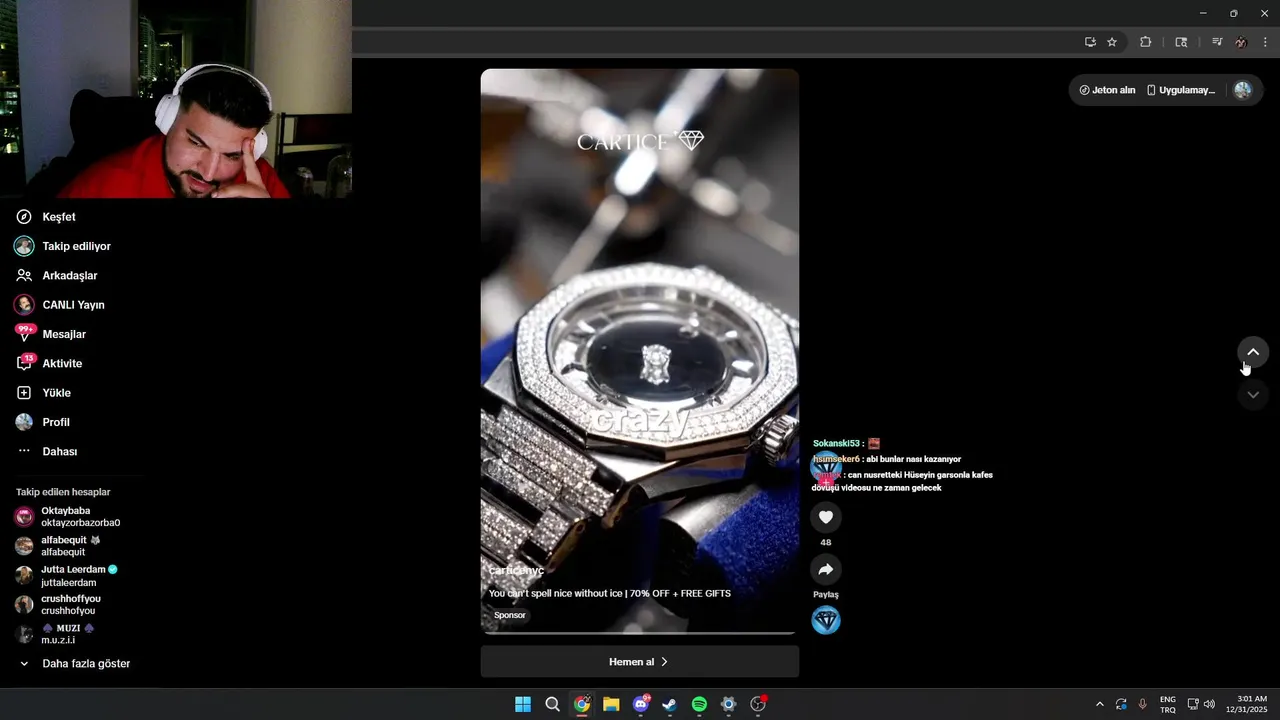The image size is (1280, 720).
Task: Open Dahası more options menu
Action: [x=46, y=451]
